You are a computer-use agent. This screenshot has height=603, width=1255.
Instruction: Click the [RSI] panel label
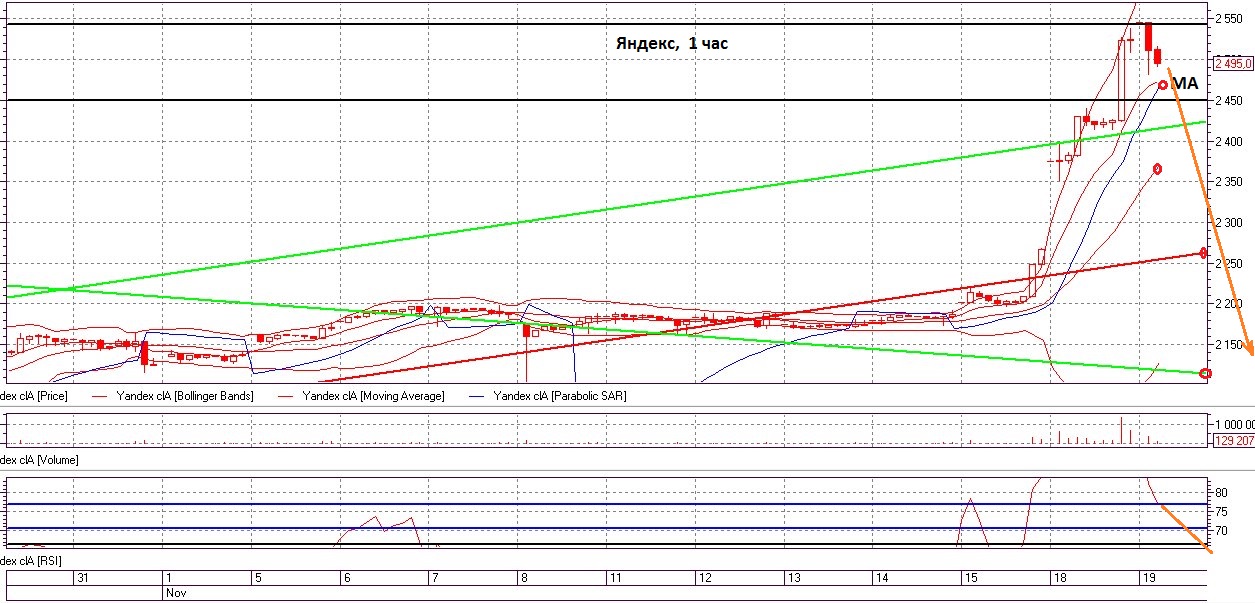tap(33, 560)
